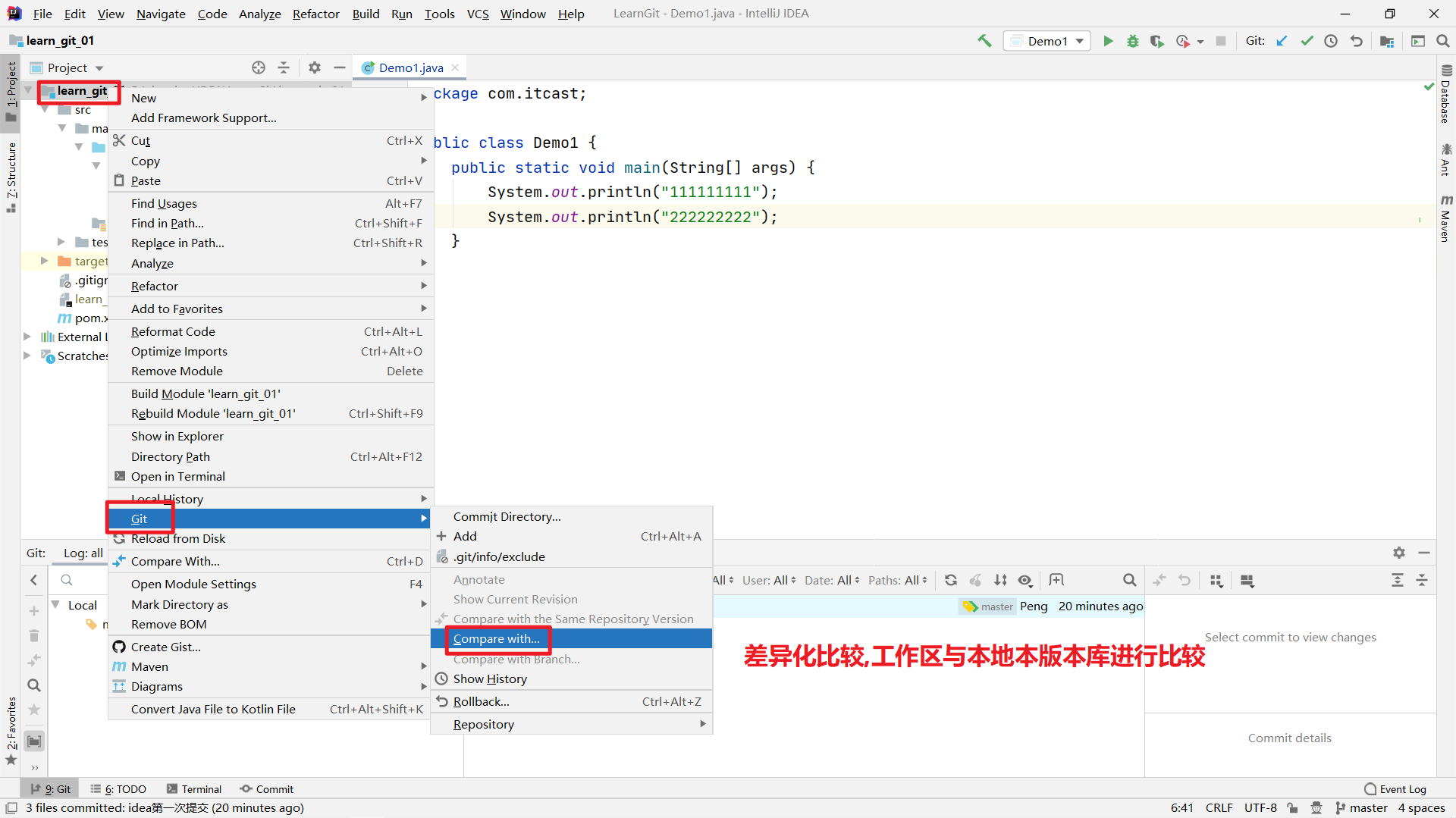Image resolution: width=1456 pixels, height=818 pixels.
Task: Expand all in the changes pane
Action: [x=1398, y=580]
